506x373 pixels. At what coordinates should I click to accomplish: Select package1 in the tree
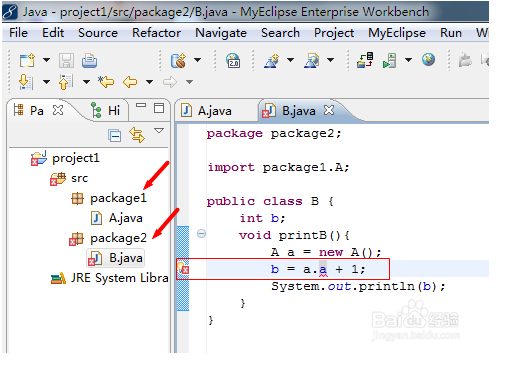[109, 198]
